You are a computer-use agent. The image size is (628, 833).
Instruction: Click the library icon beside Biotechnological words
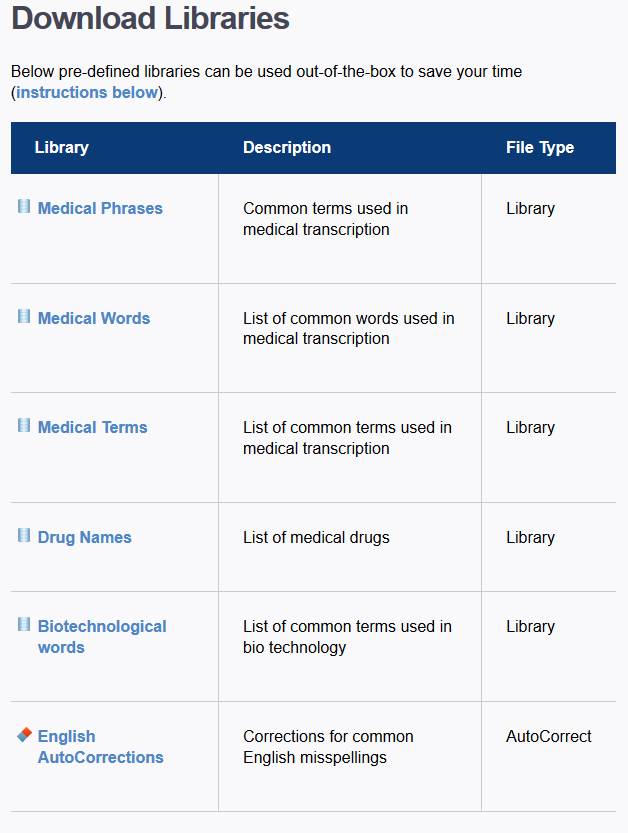tap(24, 624)
